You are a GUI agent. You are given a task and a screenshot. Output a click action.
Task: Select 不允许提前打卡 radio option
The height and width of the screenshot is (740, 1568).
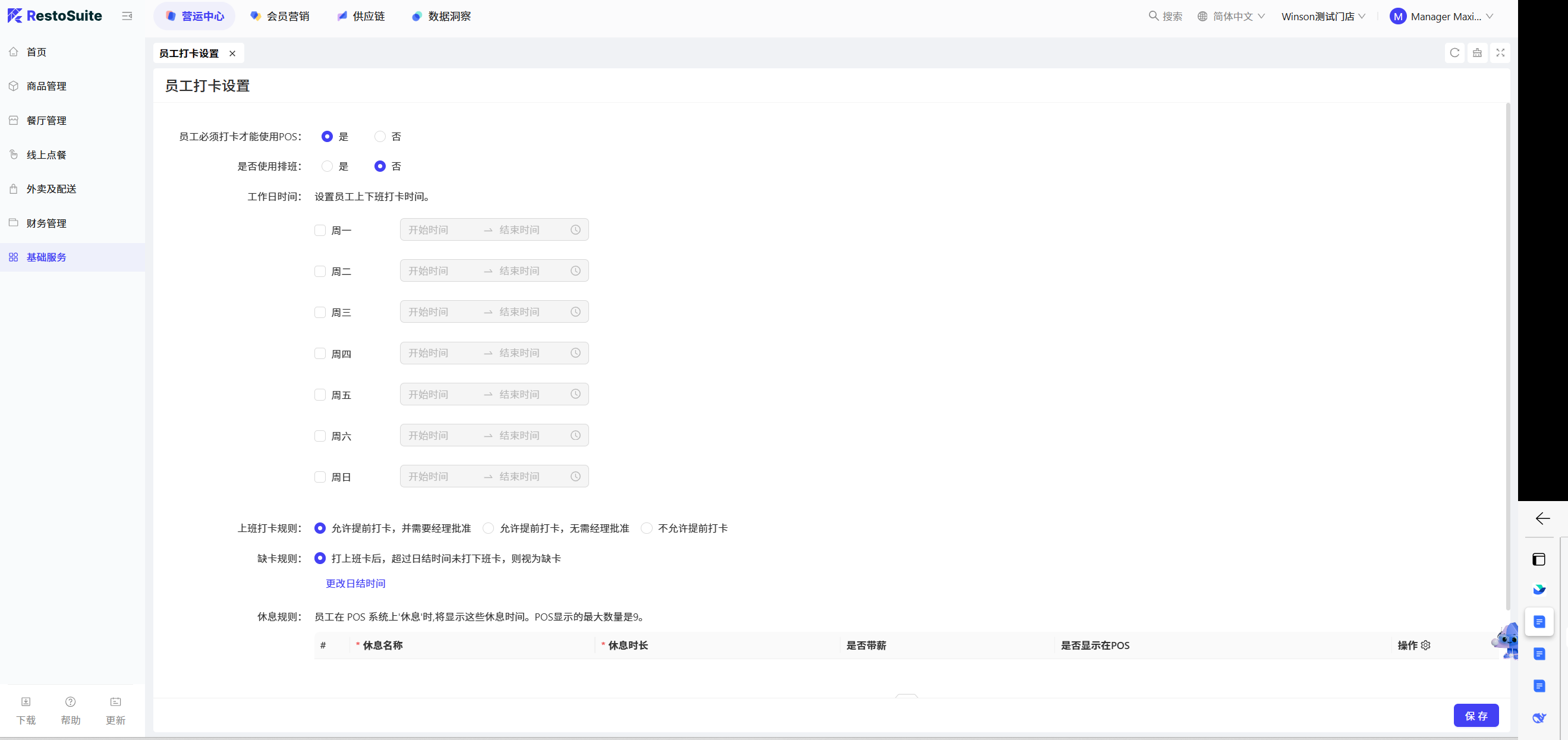tap(647, 528)
